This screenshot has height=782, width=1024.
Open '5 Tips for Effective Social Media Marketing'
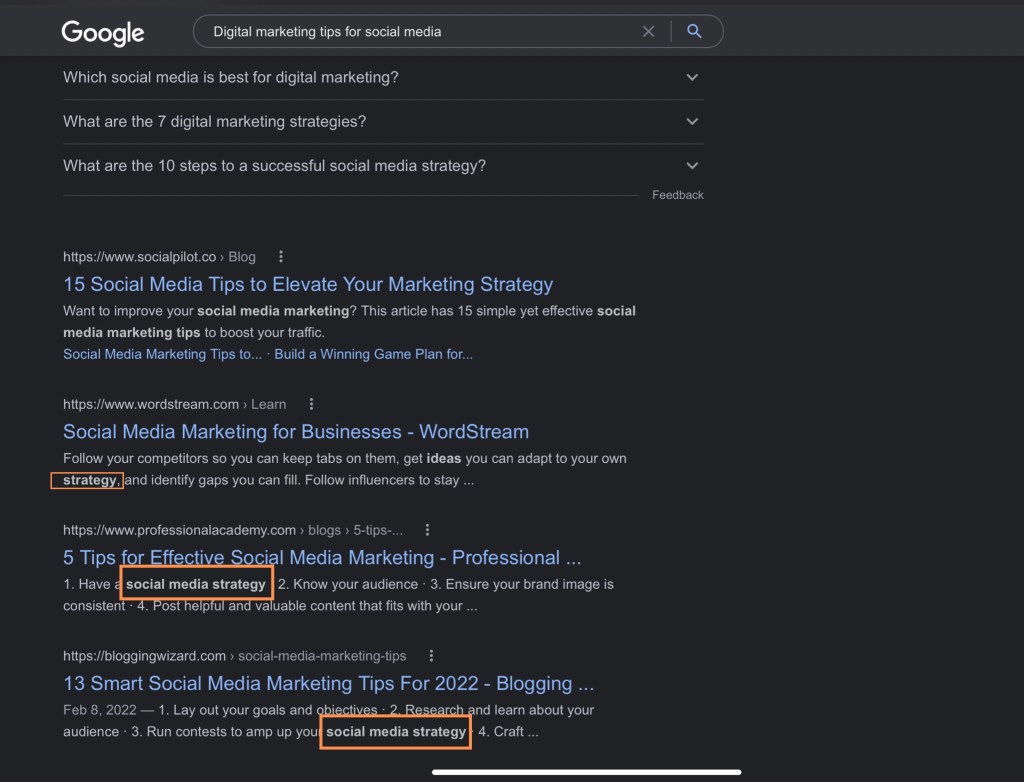point(322,557)
